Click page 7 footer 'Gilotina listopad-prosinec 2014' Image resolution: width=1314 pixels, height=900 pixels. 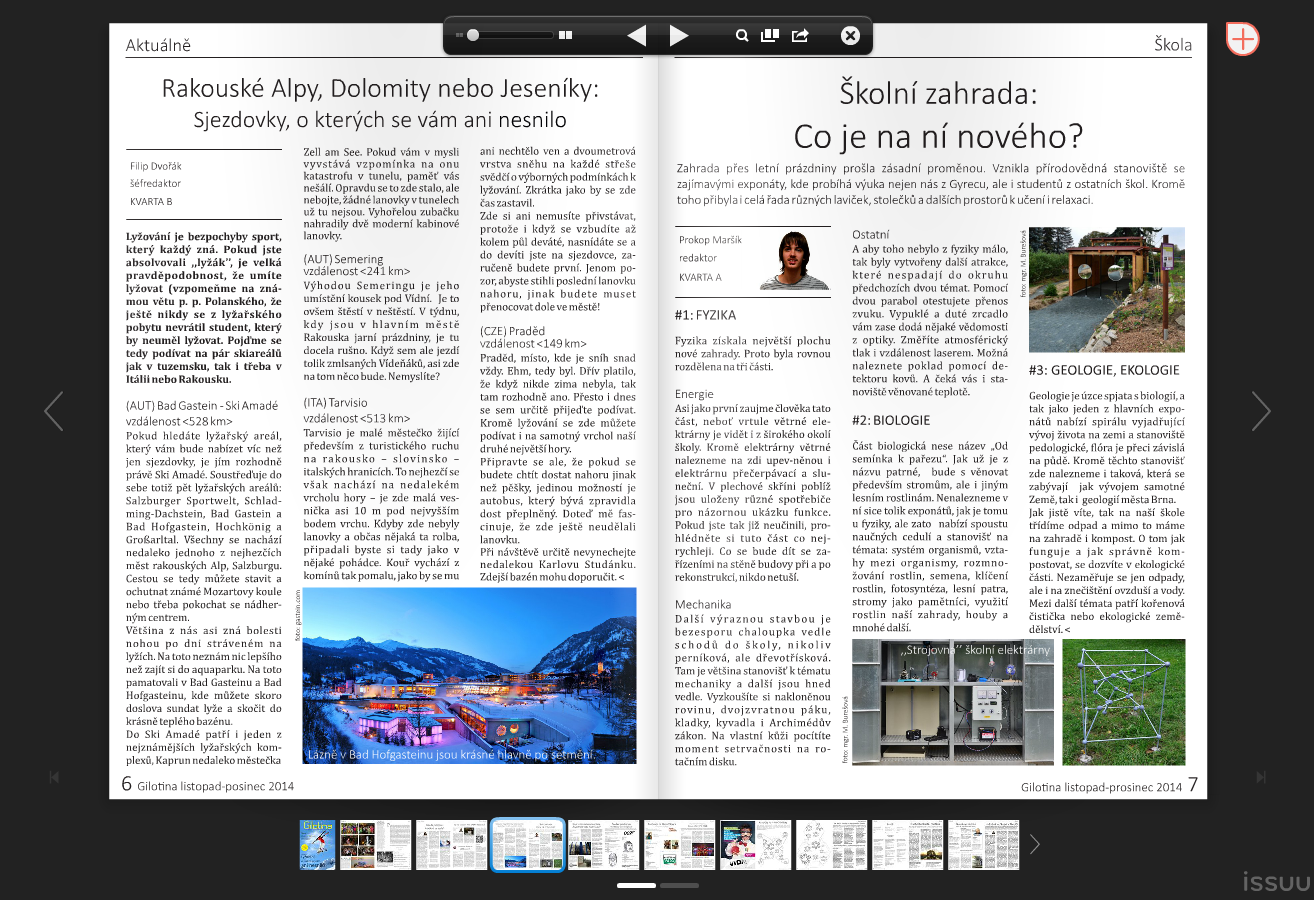coord(1102,787)
